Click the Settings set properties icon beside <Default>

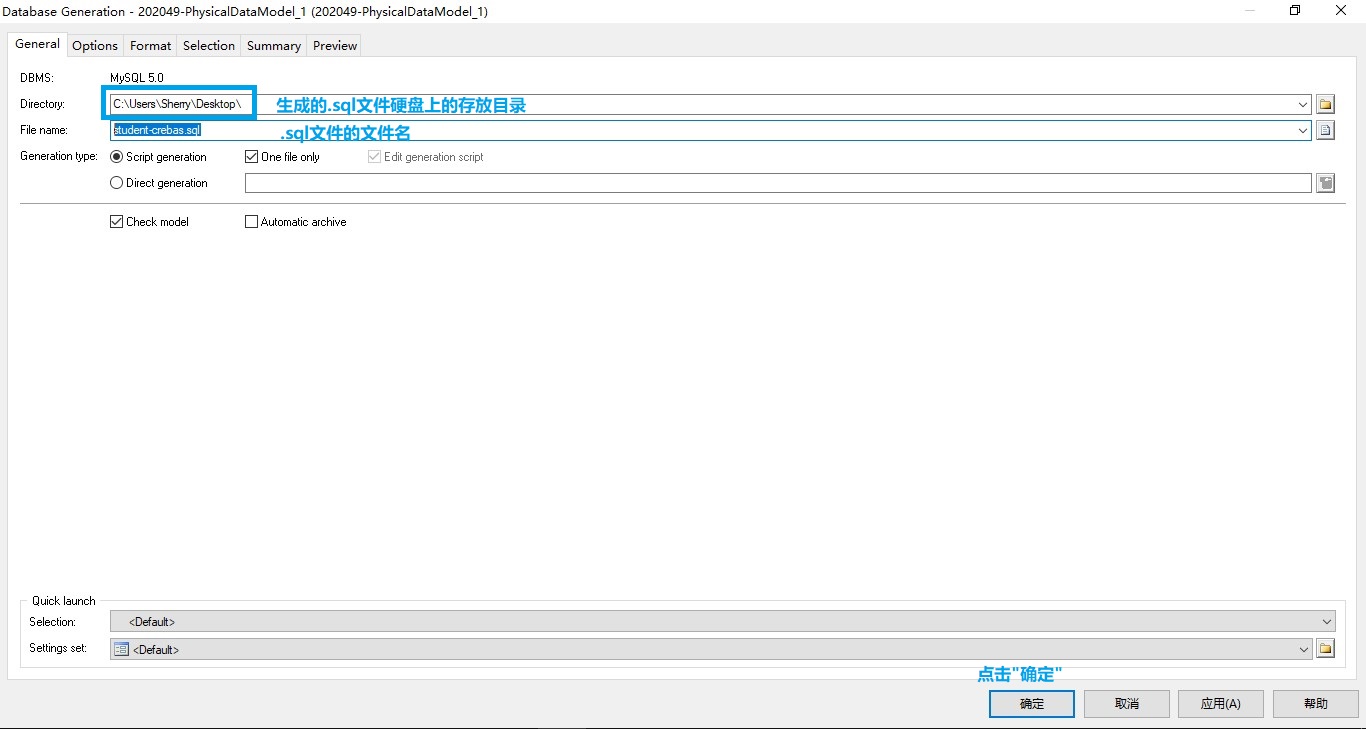click(120, 648)
